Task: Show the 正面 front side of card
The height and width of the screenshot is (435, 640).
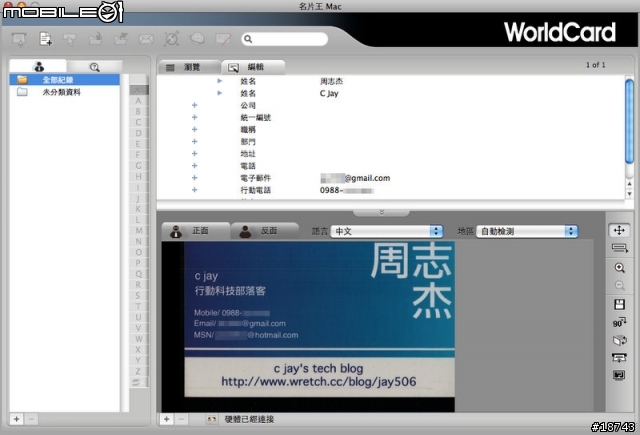Action: pos(196,231)
